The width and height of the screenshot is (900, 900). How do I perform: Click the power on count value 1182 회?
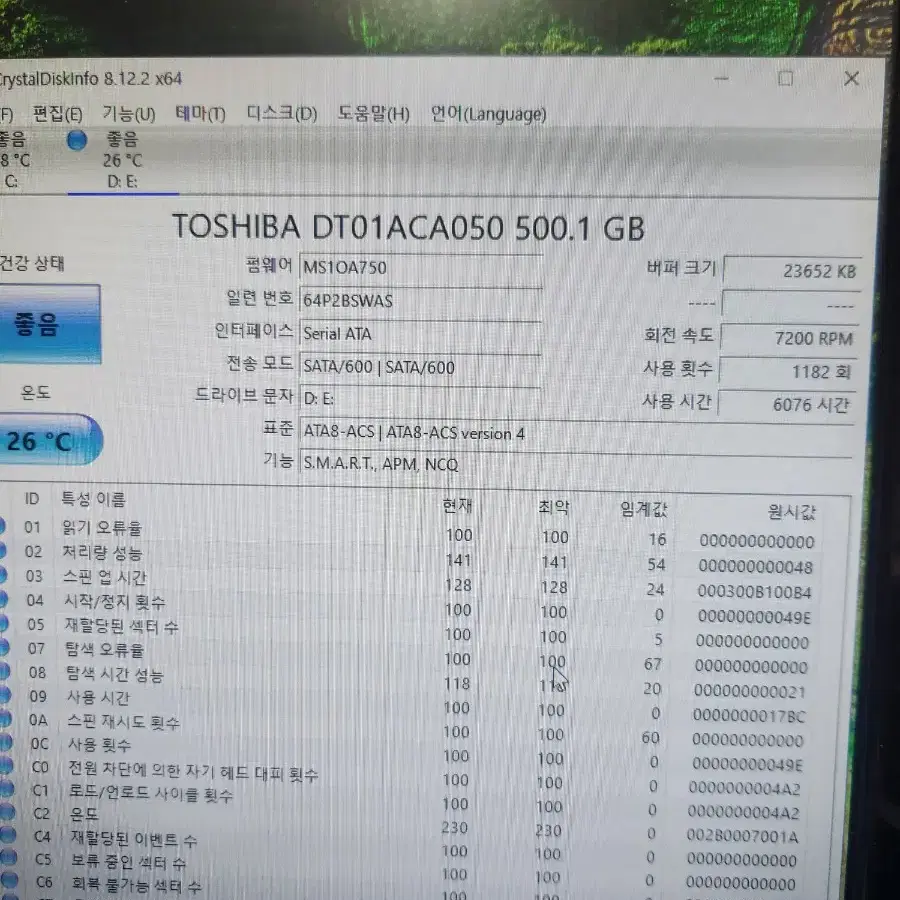click(788, 371)
